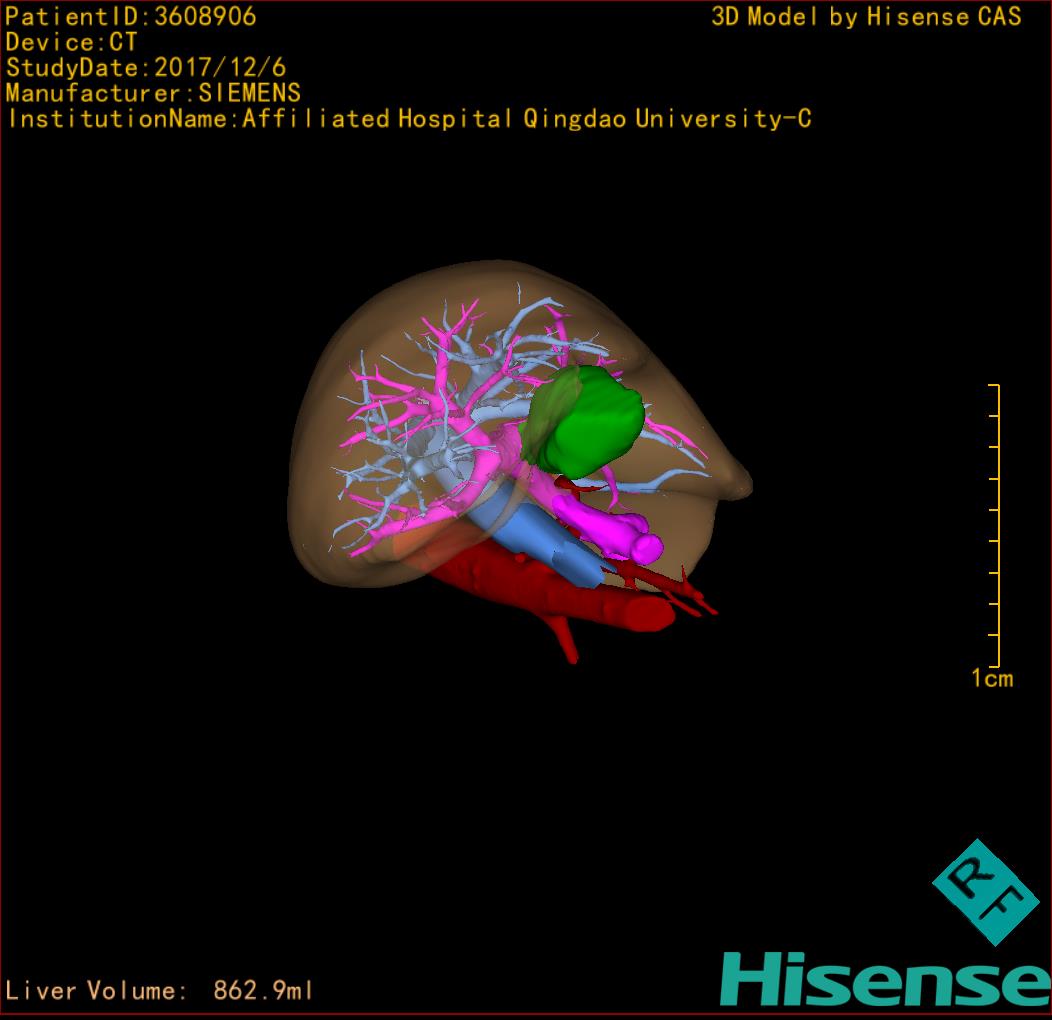Click the green tumor mass in the liver
1052x1020 pixels.
coord(590,422)
